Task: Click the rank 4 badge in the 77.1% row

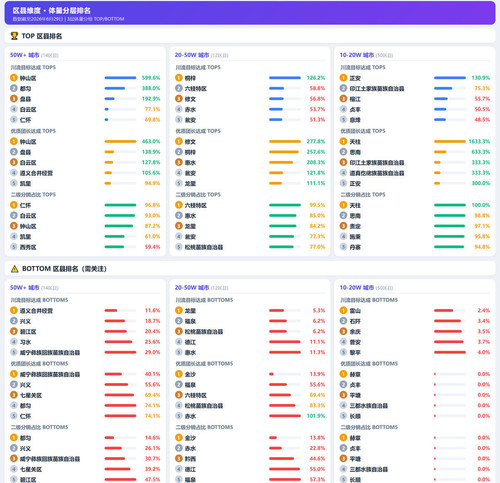Action: [x=14, y=109]
